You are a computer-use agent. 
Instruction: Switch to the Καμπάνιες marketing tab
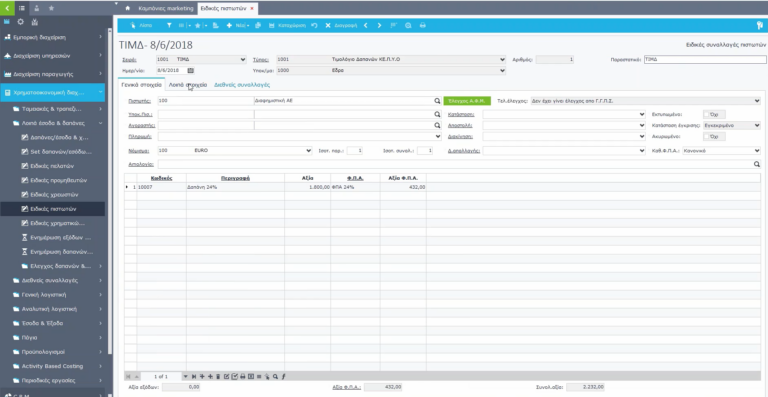(166, 8)
